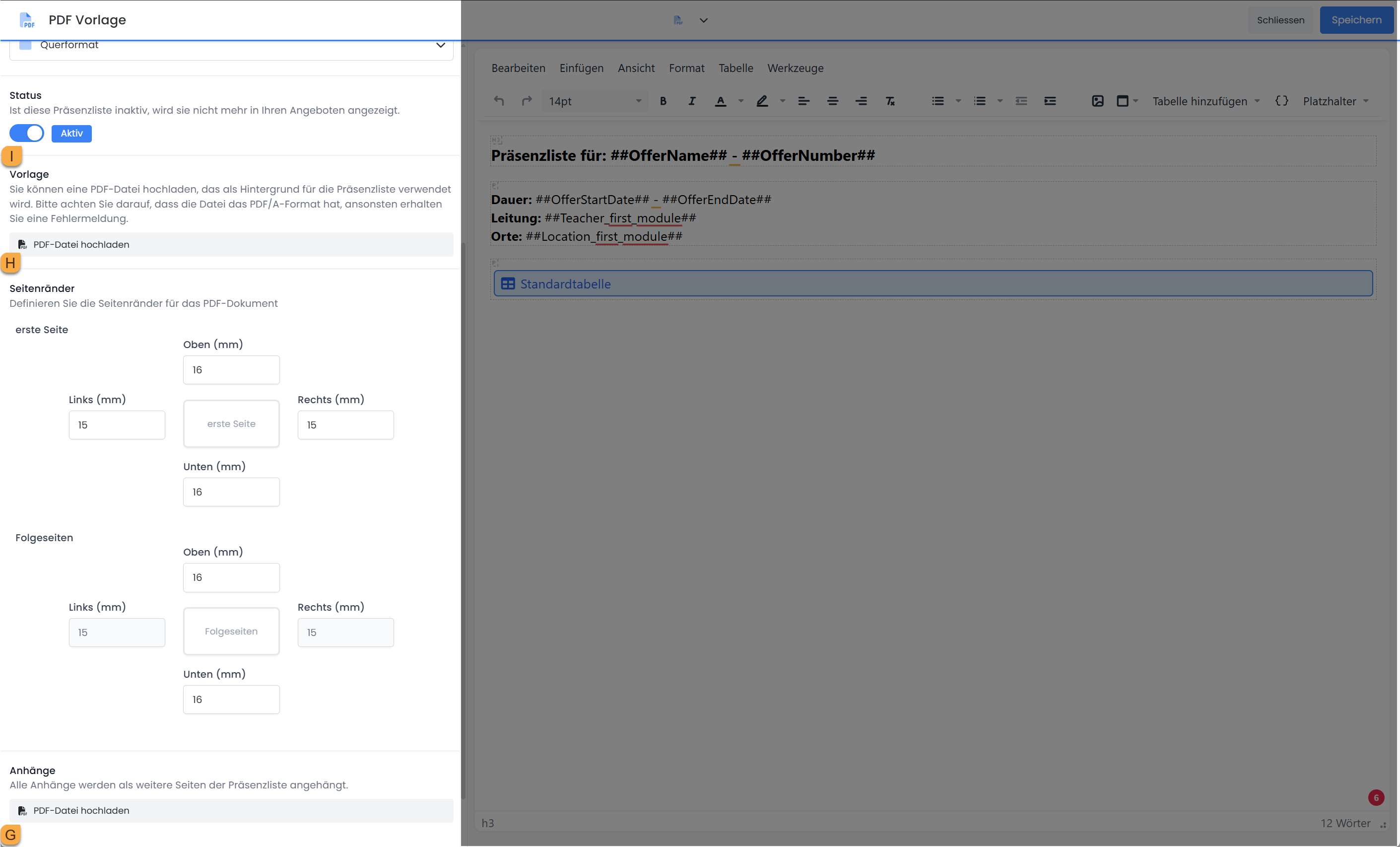
Task: Expand the Platzhalter dropdown
Action: [1335, 101]
